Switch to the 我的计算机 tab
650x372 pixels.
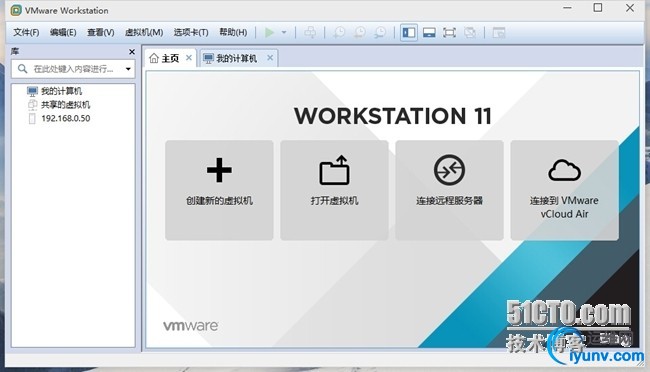[x=236, y=58]
